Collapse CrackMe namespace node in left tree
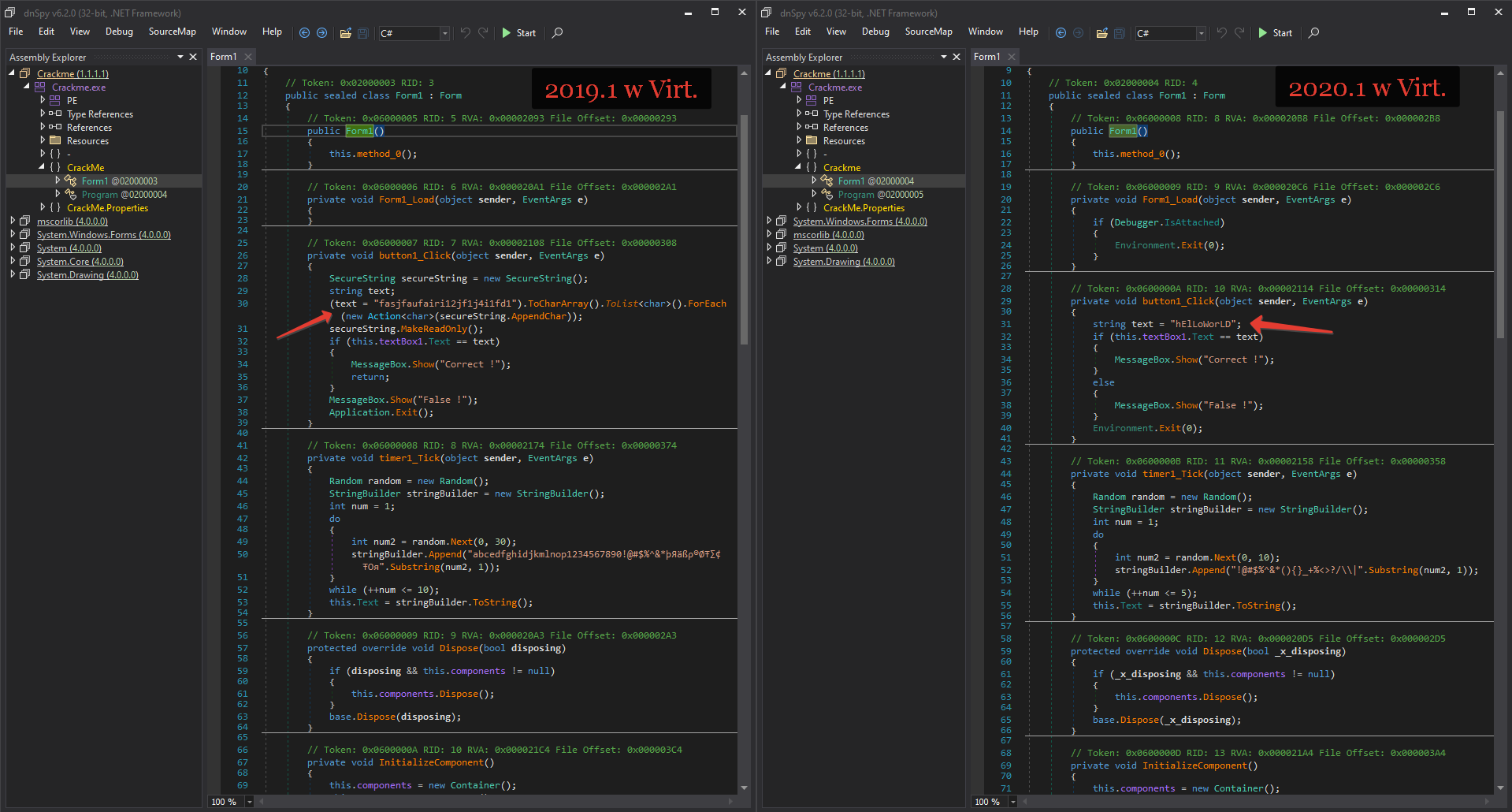The image size is (1512, 812). (x=42, y=167)
